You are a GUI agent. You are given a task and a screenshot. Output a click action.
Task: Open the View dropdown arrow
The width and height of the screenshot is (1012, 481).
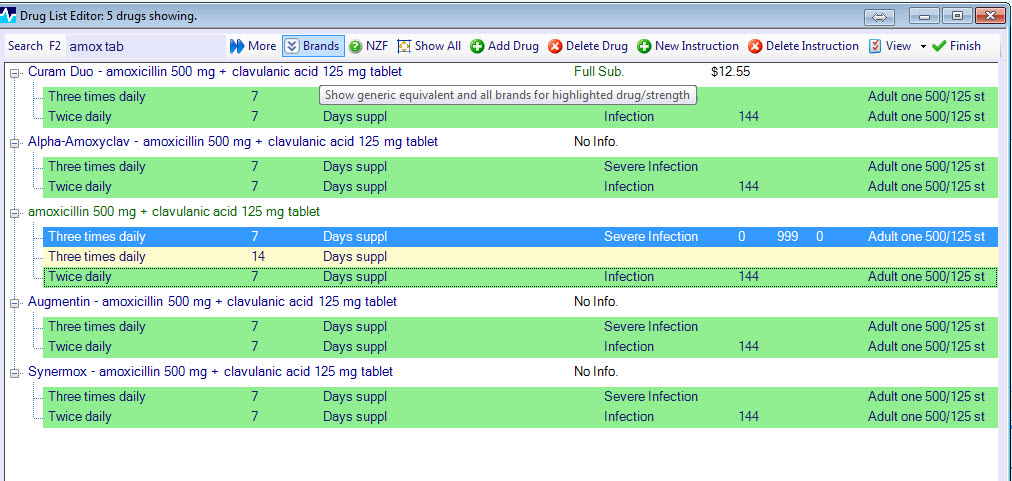(923, 46)
